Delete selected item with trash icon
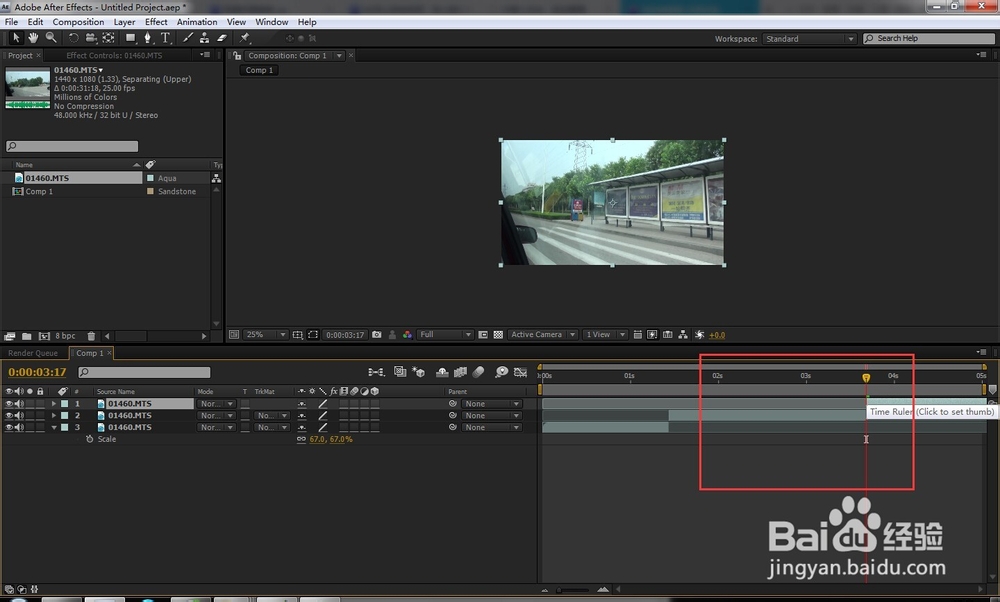The height and width of the screenshot is (602, 1000). point(91,336)
